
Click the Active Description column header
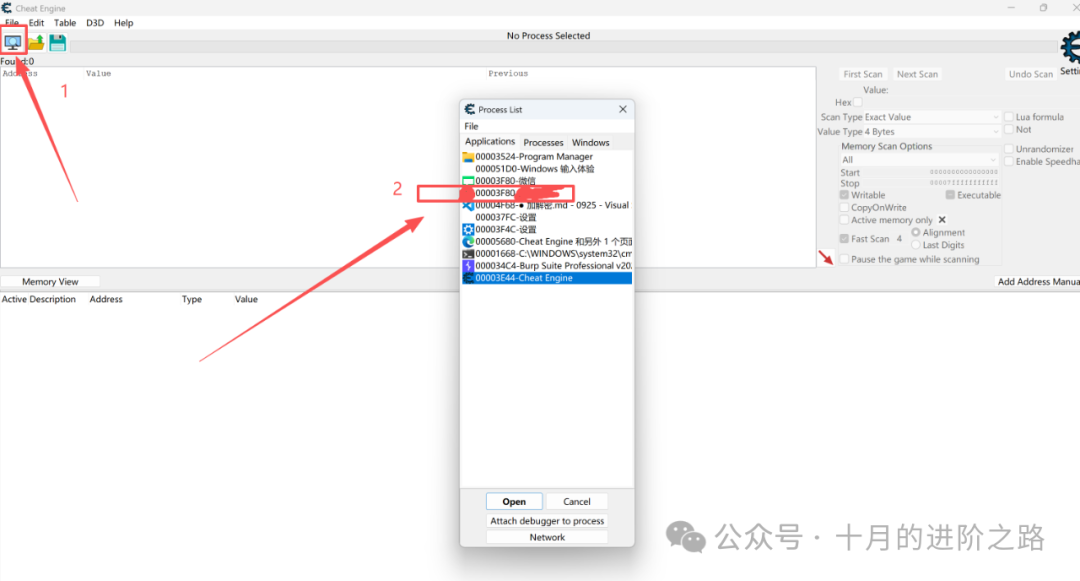point(39,299)
